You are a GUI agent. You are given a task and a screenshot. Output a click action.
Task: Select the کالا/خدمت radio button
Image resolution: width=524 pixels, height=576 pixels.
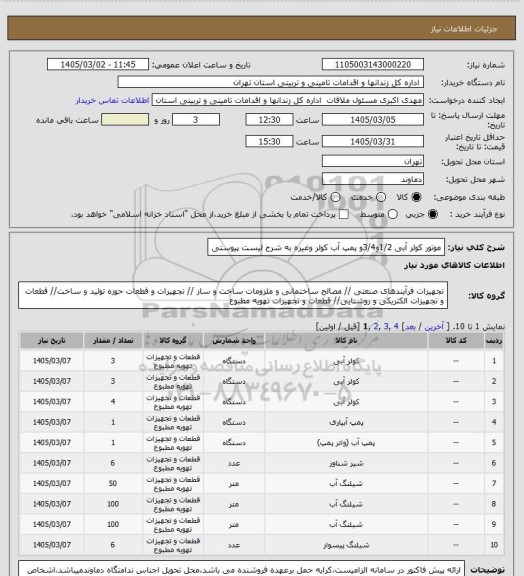click(x=335, y=197)
